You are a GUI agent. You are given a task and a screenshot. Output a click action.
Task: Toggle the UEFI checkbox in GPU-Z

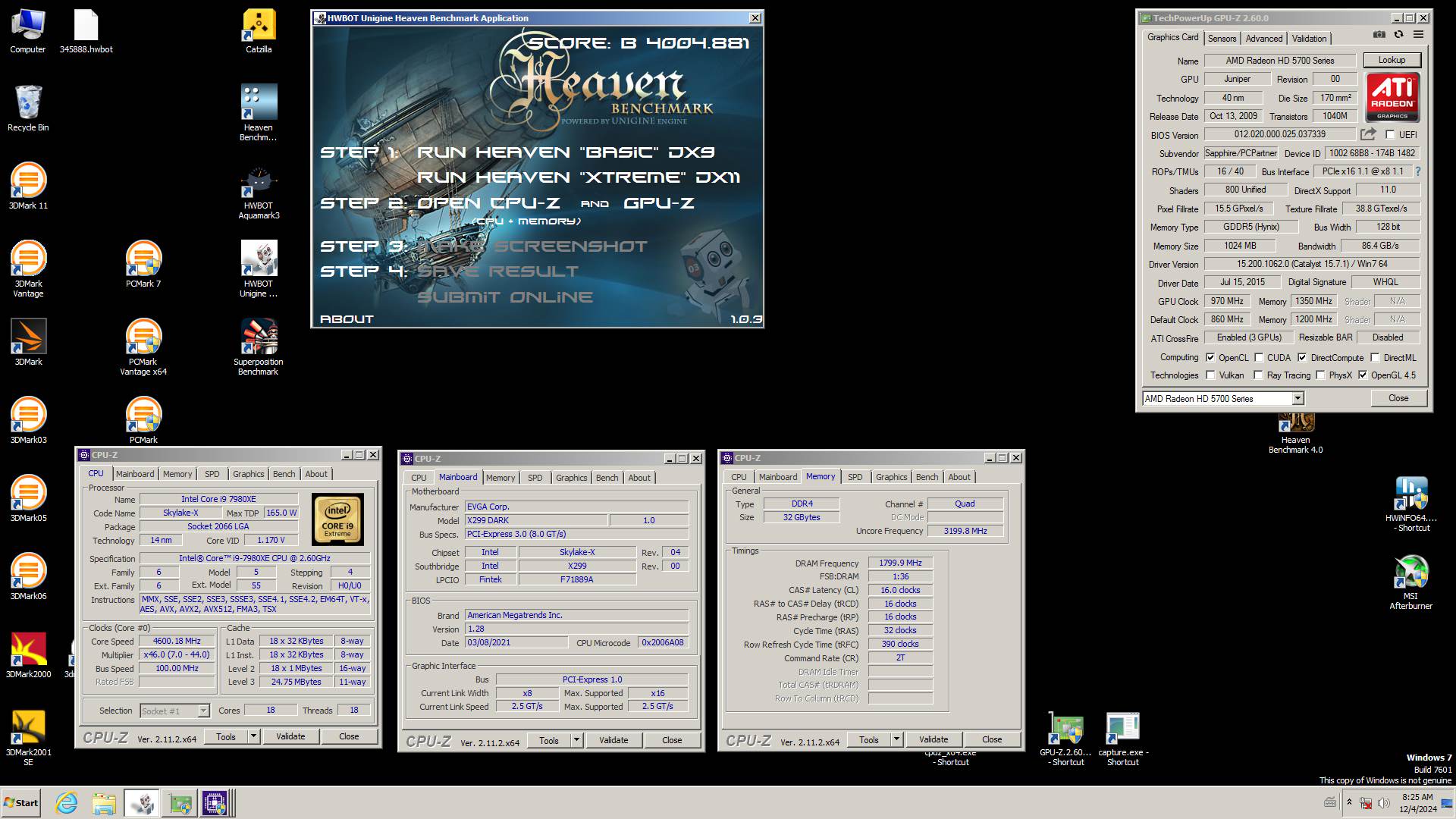point(1390,135)
